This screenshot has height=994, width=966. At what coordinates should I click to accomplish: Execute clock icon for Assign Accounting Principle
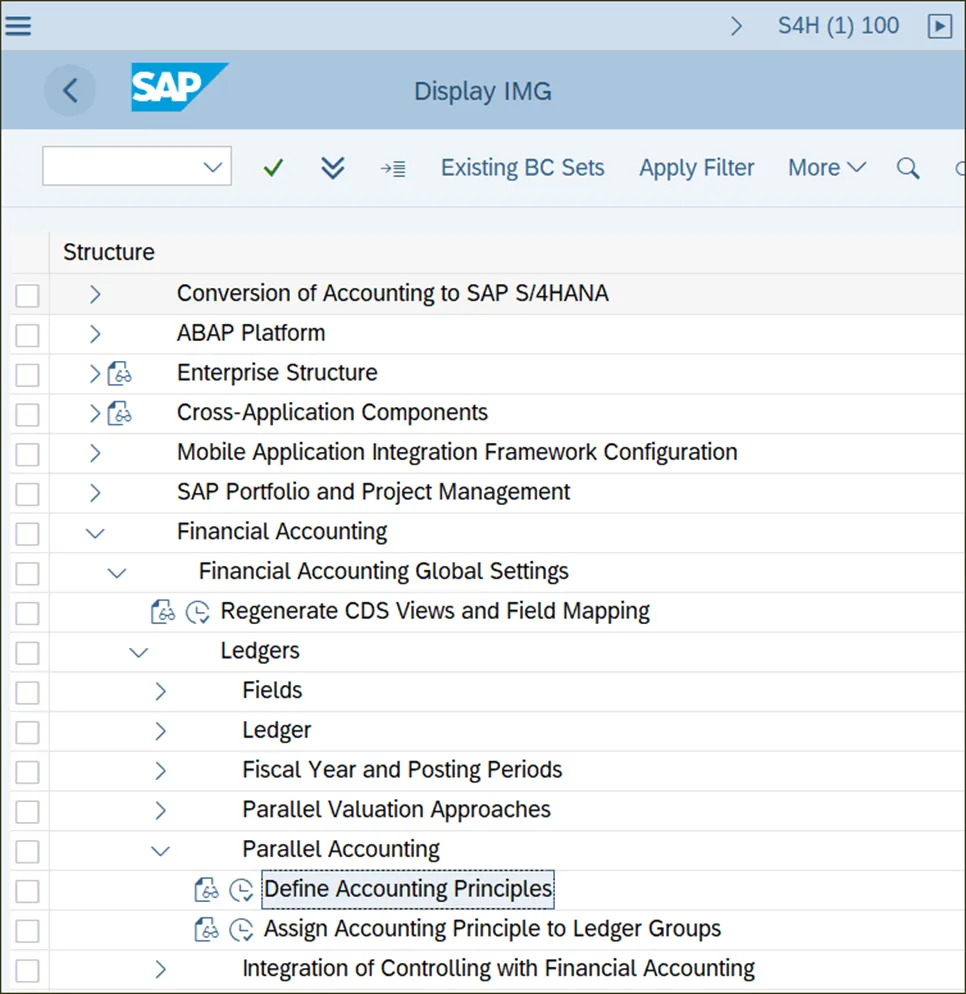point(241,929)
